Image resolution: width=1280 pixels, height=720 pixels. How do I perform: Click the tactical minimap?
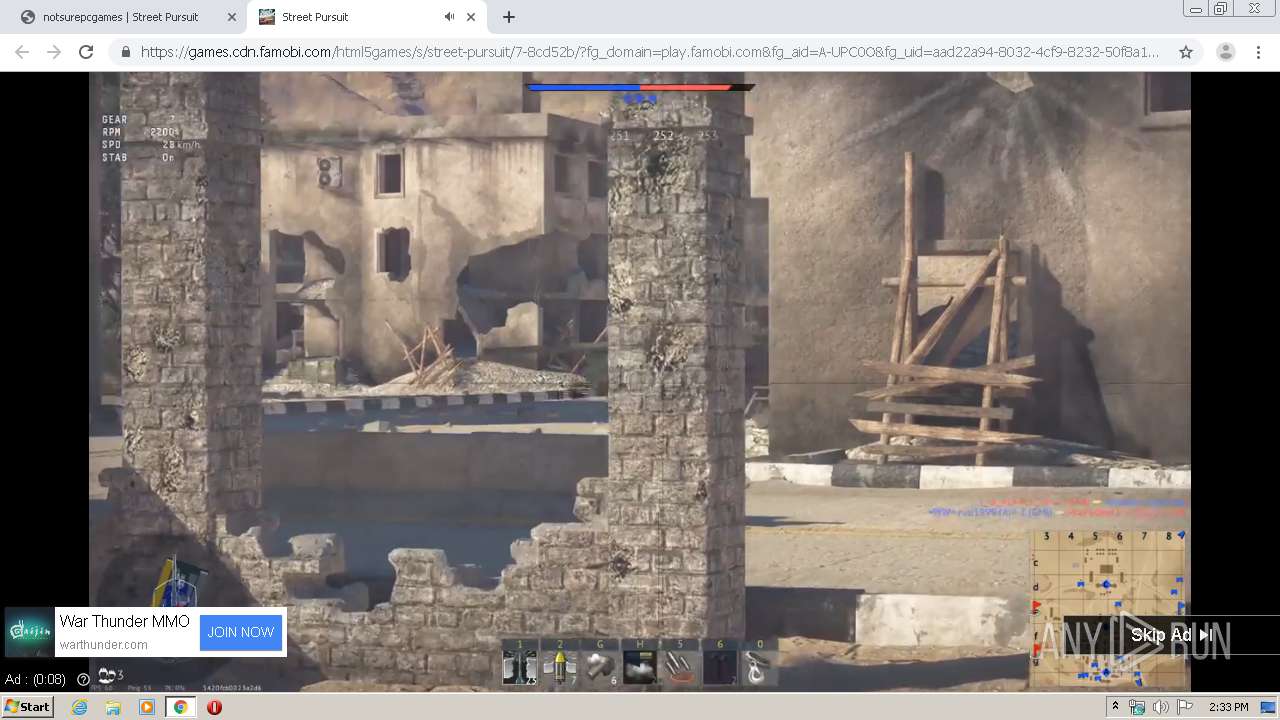pyautogui.click(x=1110, y=608)
